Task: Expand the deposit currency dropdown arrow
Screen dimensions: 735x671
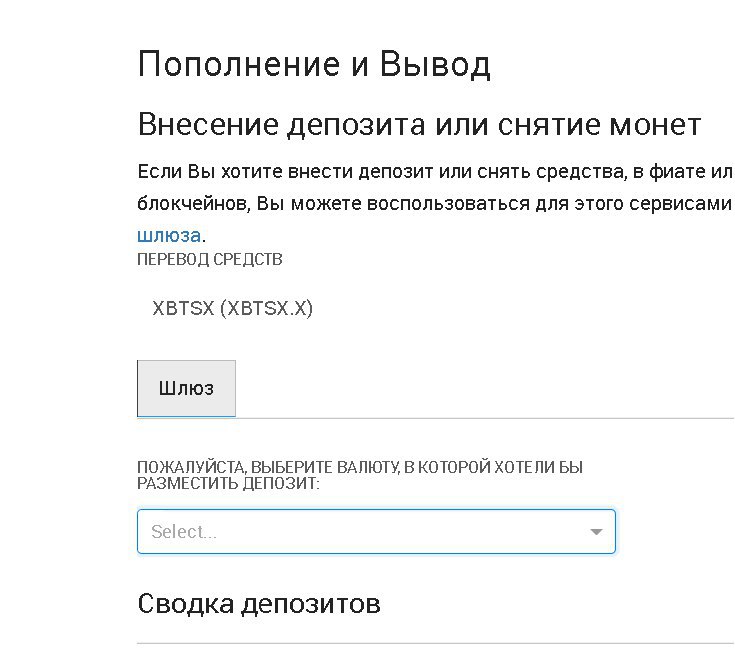Action: tap(596, 531)
